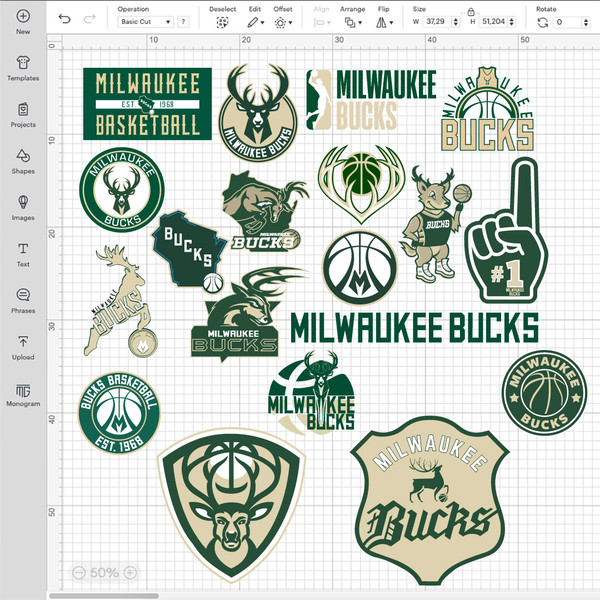Select the antlers cradling basketball logo
The height and width of the screenshot is (600, 600).
coord(361,184)
